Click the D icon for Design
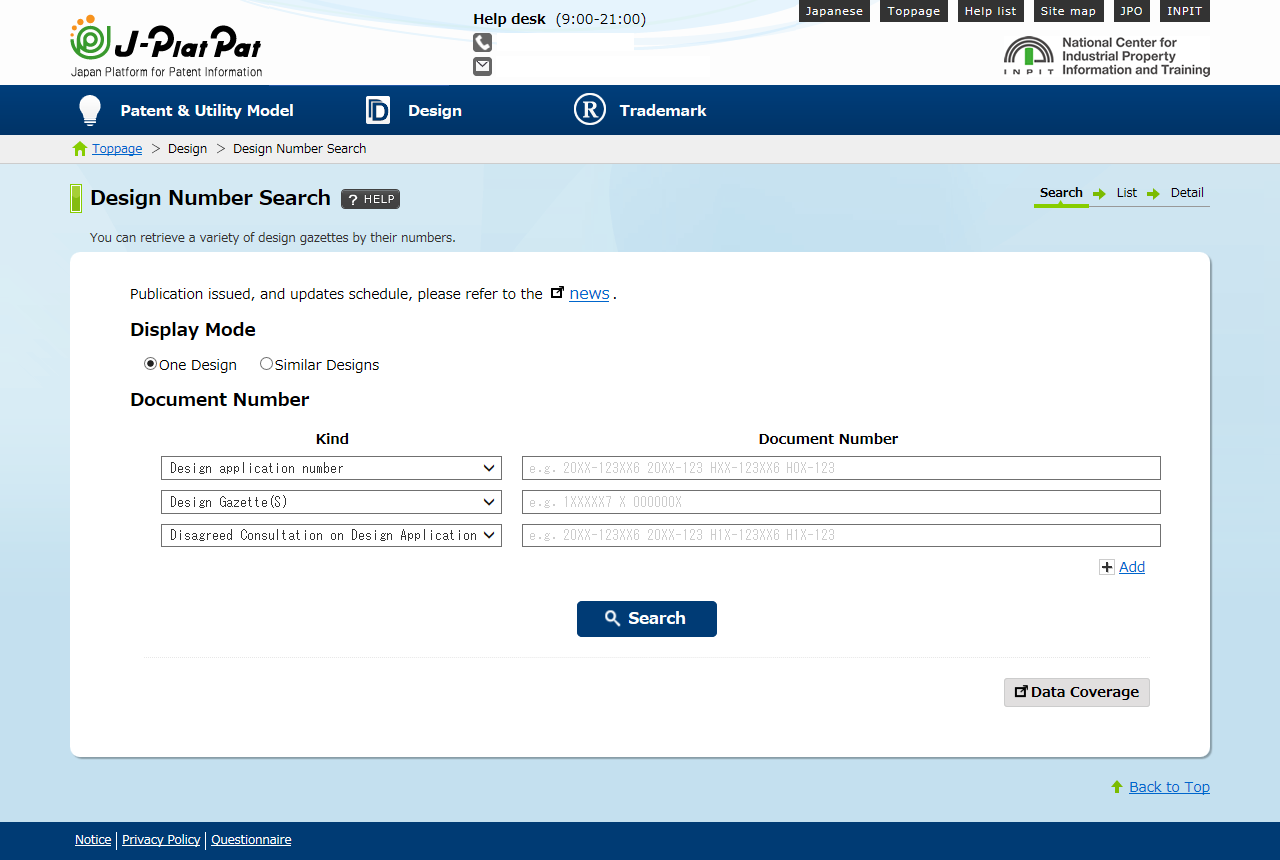Viewport: 1280px width, 860px height. [x=377, y=110]
